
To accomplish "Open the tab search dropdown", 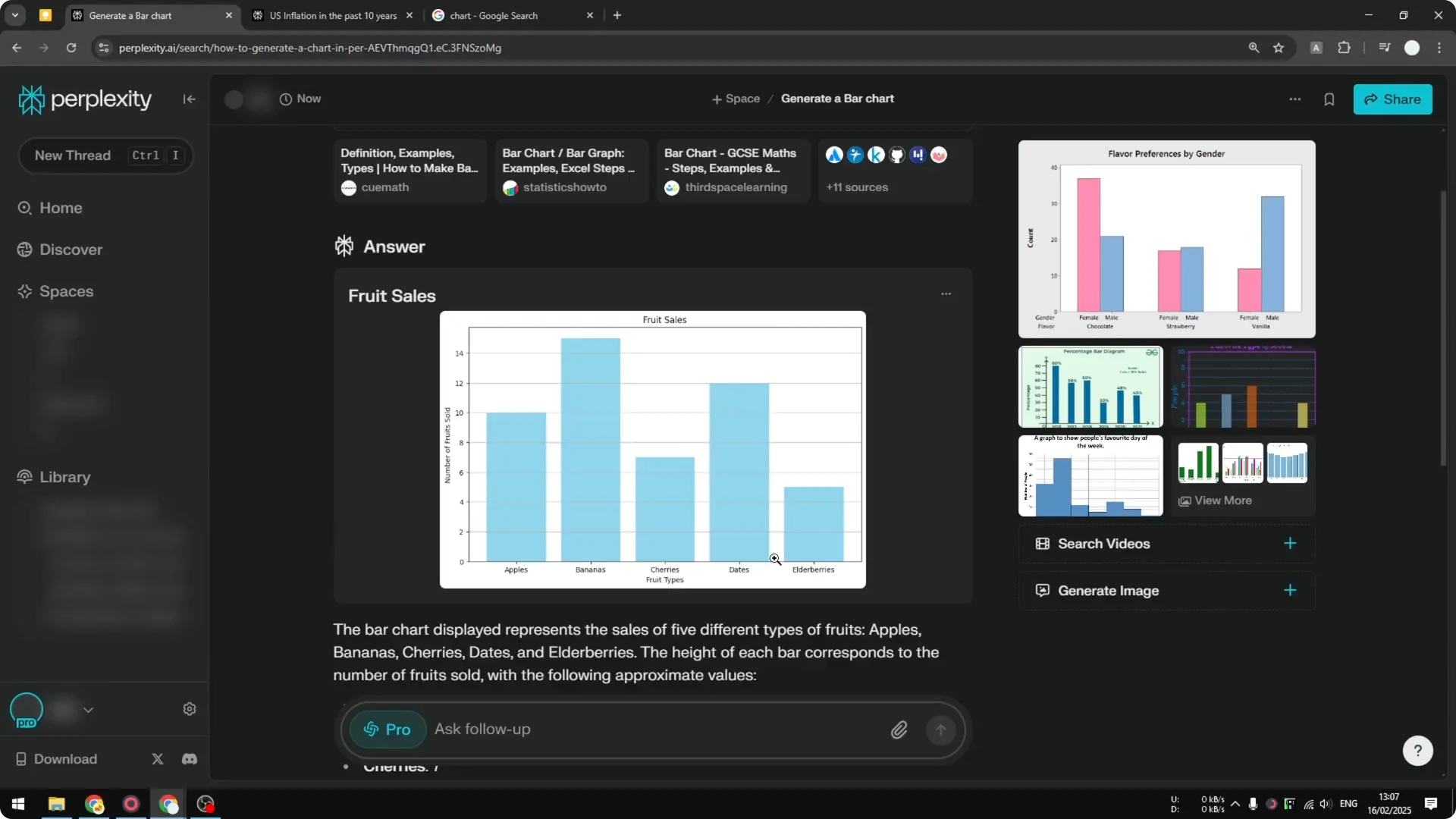I will (14, 14).
